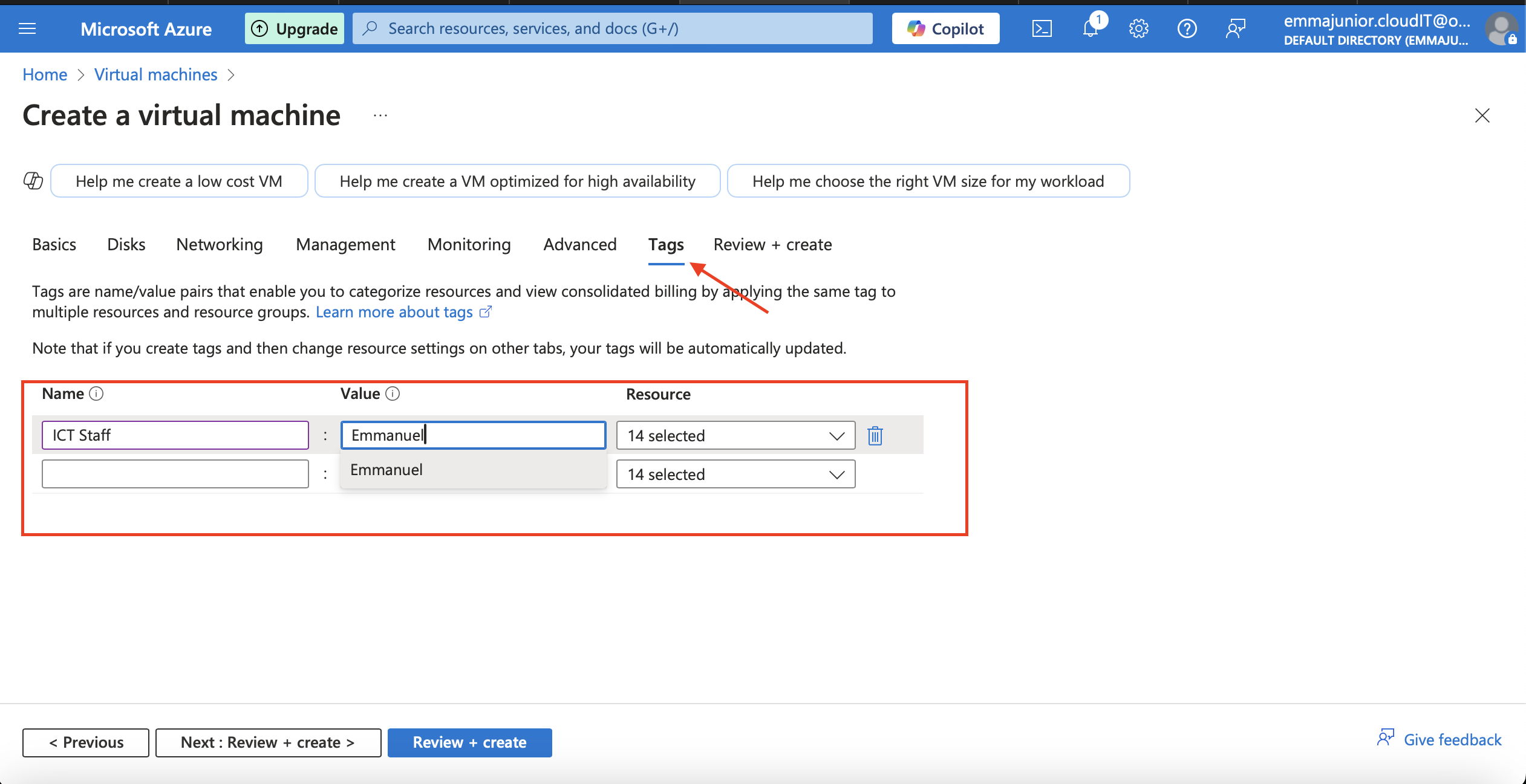The width and height of the screenshot is (1526, 784).
Task: Switch to the Basics tab
Action: [x=54, y=244]
